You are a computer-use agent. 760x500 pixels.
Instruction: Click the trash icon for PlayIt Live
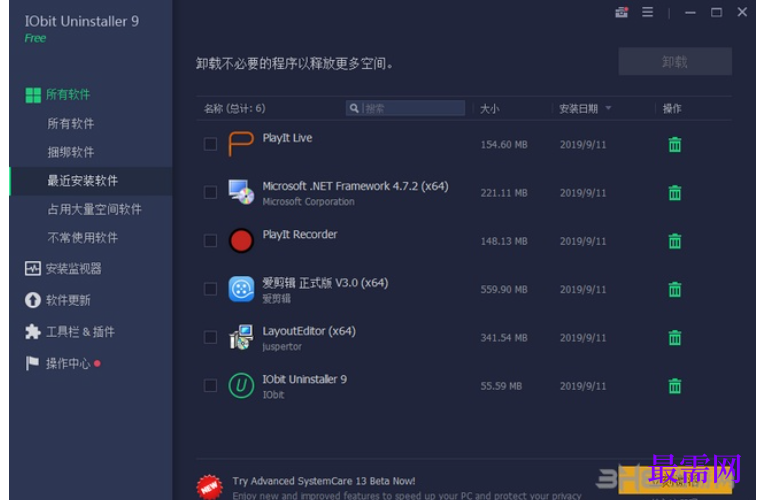tap(675, 144)
